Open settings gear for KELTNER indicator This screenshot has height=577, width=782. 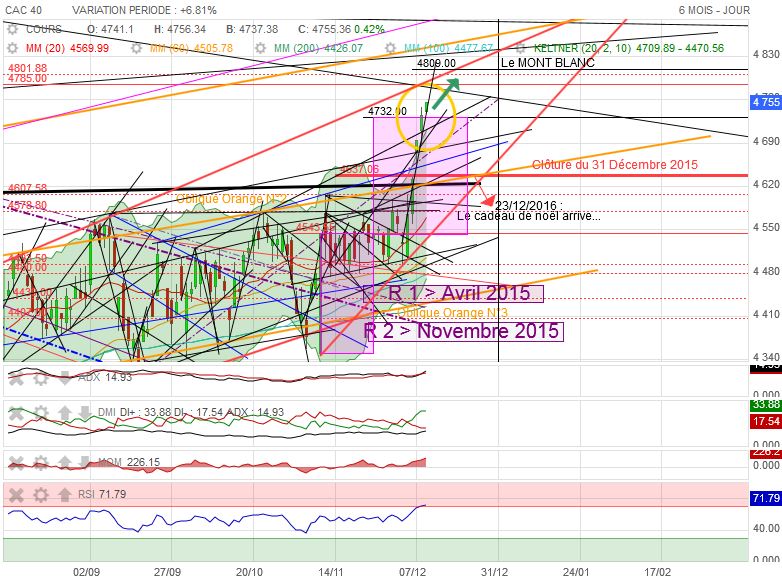pos(521,48)
